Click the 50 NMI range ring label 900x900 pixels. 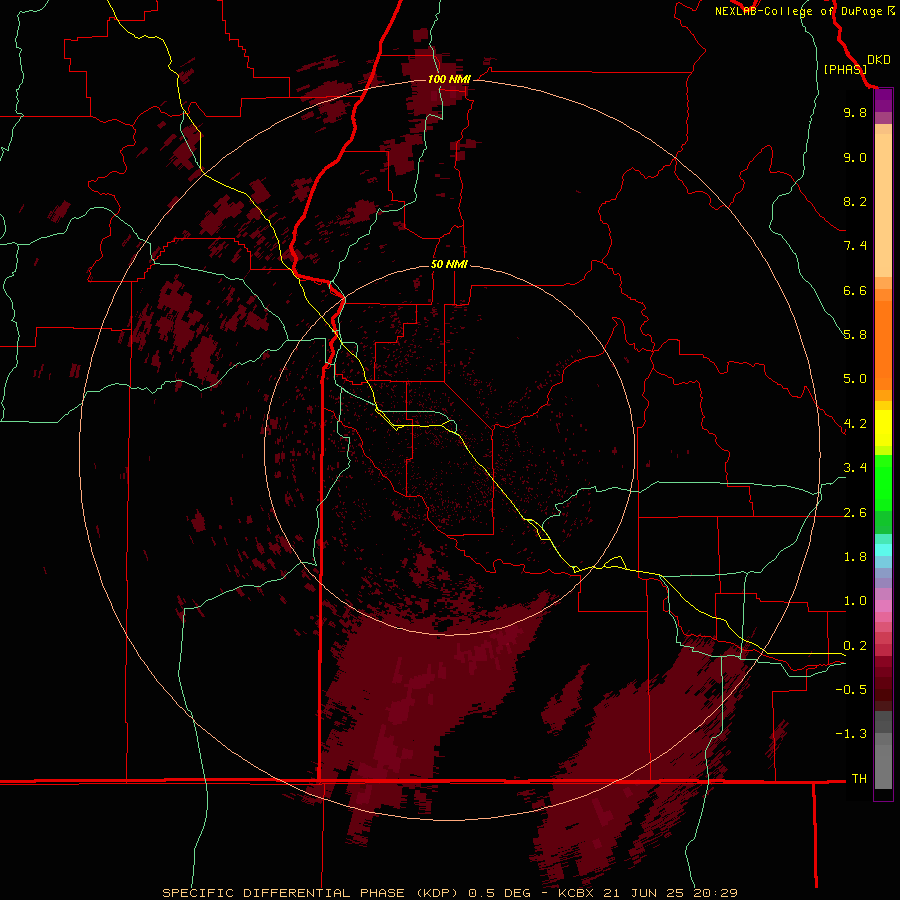click(x=449, y=264)
